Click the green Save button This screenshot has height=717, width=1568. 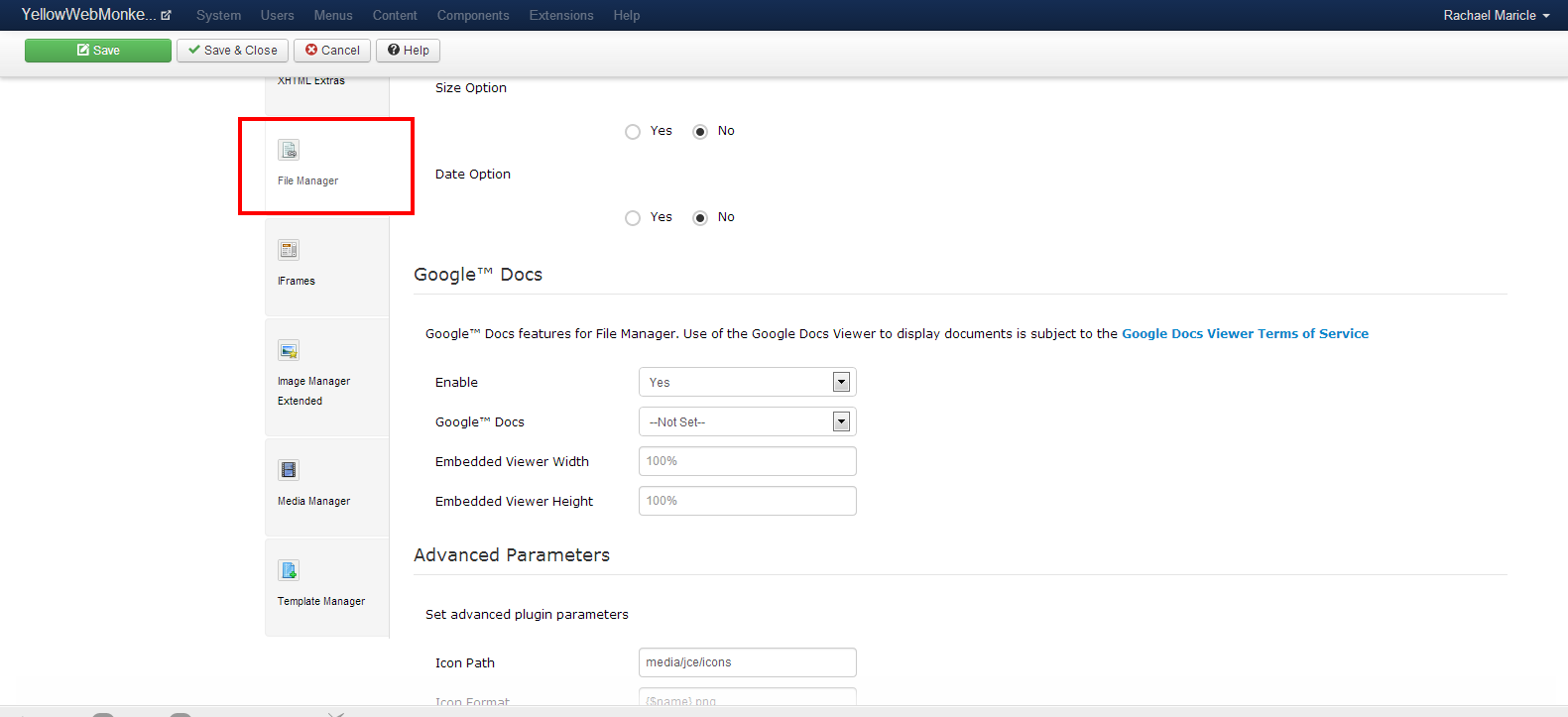pyautogui.click(x=98, y=51)
